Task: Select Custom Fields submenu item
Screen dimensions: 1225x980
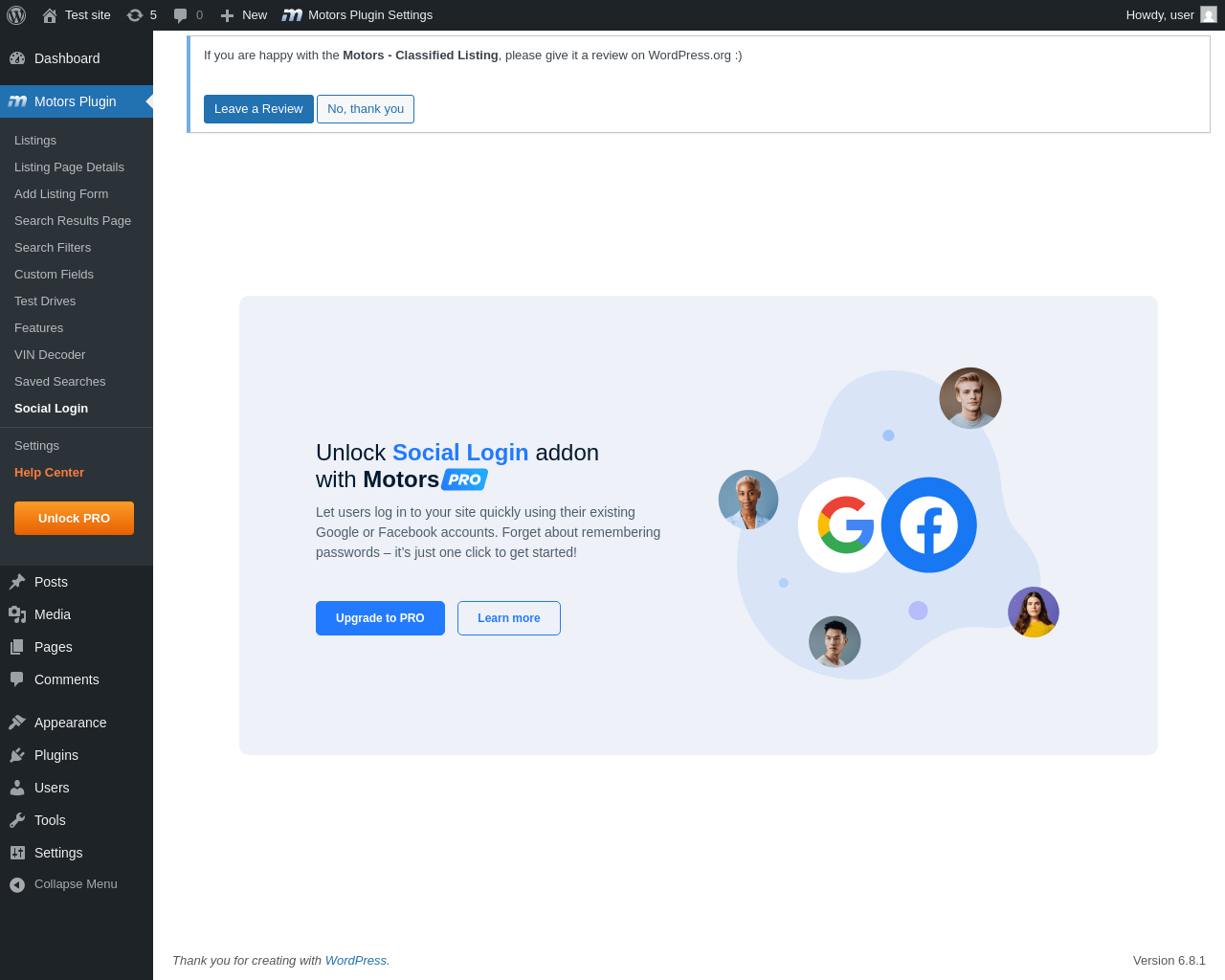Action: (x=54, y=275)
